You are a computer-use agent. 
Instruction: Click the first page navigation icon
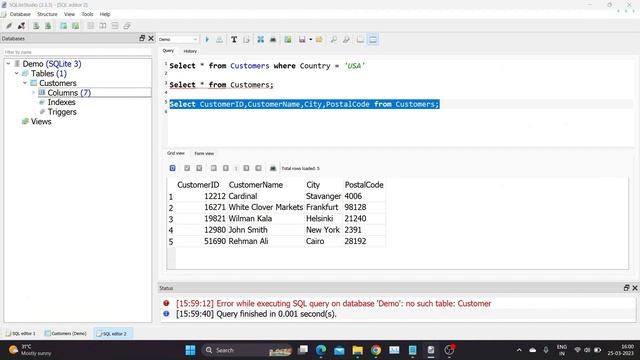click(x=213, y=168)
